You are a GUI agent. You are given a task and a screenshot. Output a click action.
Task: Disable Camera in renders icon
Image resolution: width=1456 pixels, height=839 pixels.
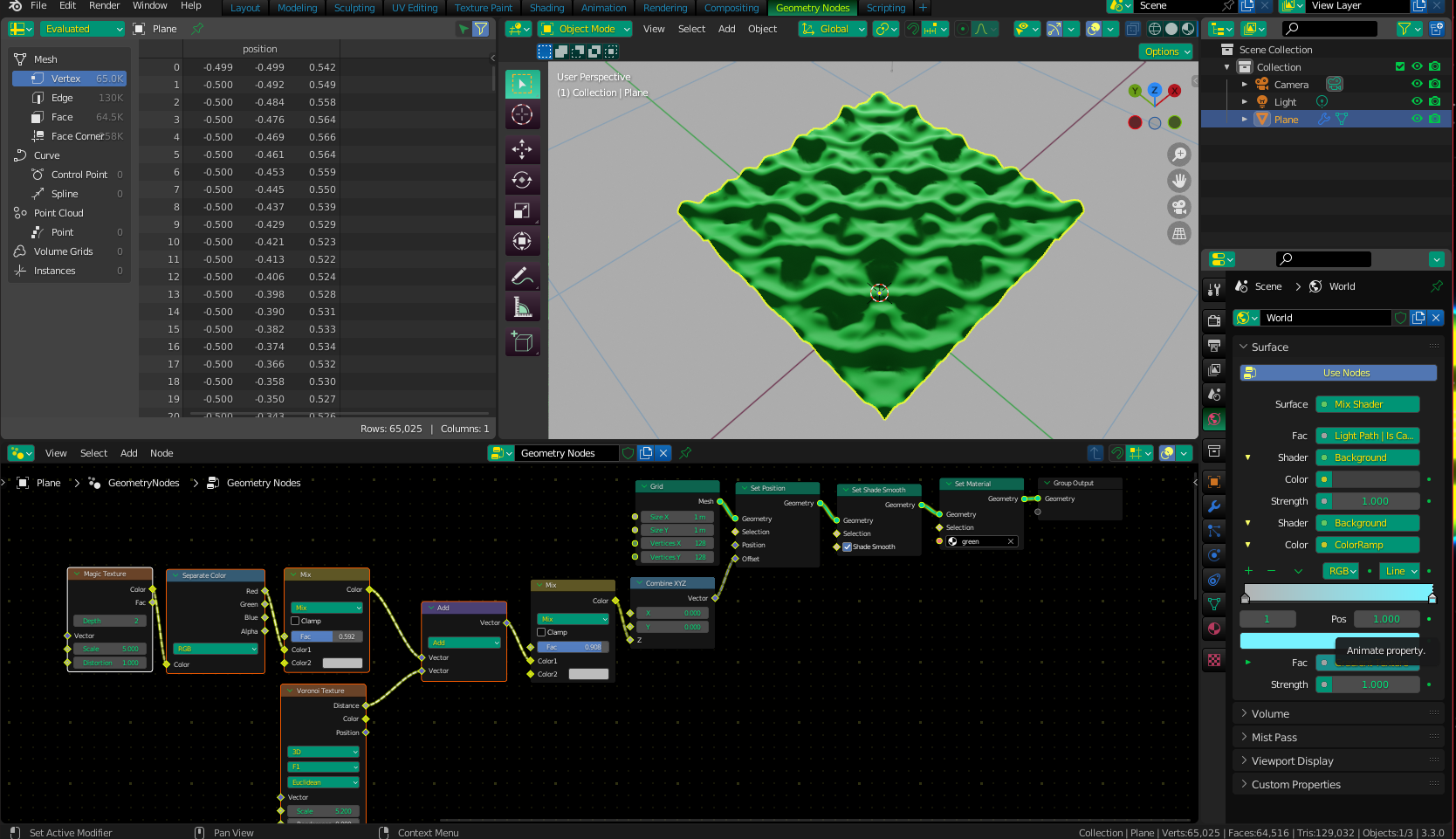[1434, 85]
